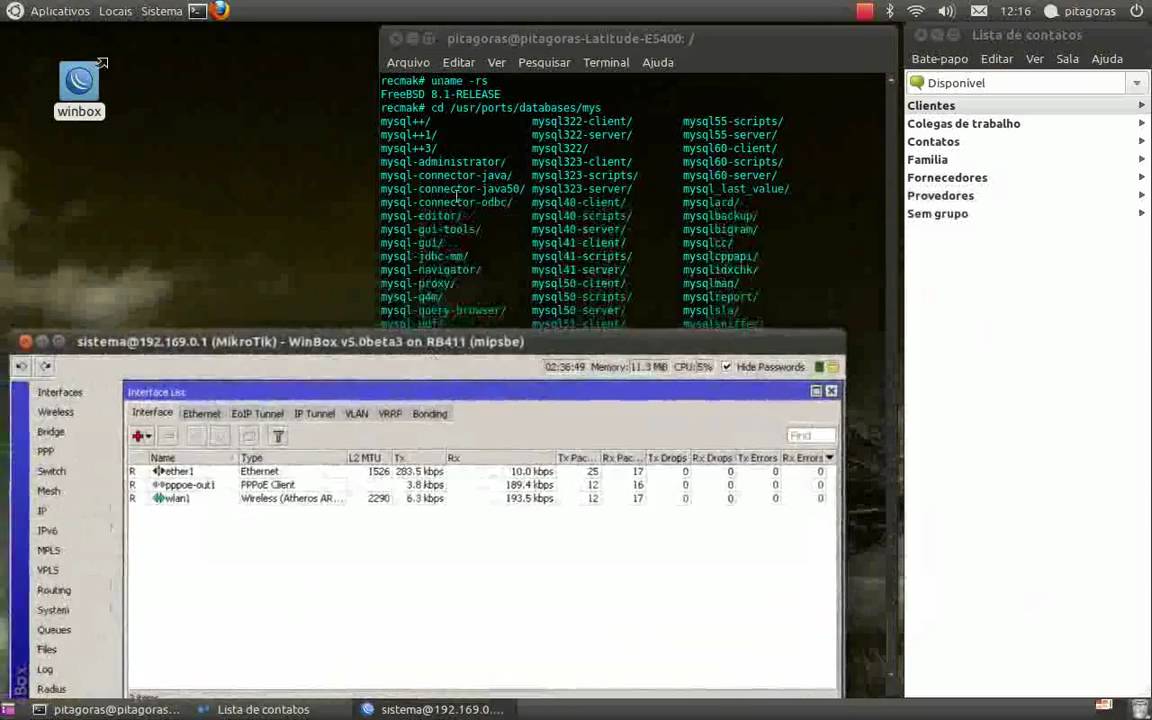
Task: Switch to the EoIP Tunnel tab
Action: (257, 414)
